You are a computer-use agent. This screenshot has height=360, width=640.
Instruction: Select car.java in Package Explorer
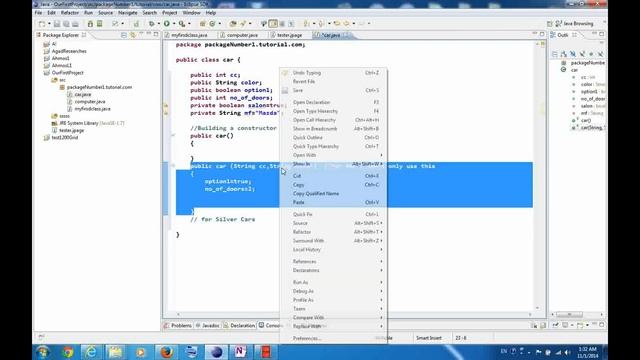[x=79, y=94]
